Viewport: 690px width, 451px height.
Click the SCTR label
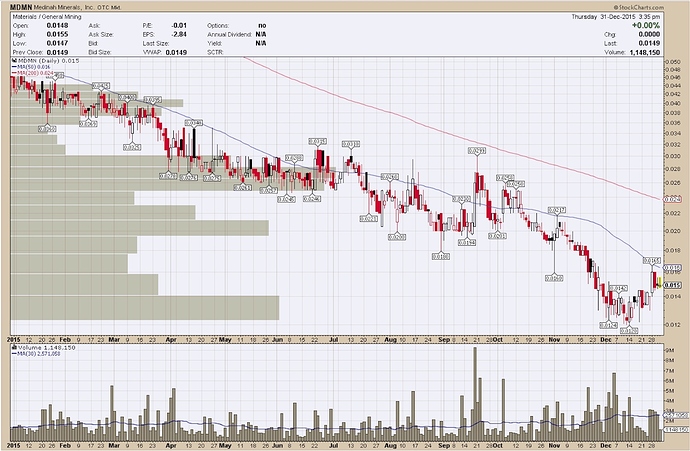(x=216, y=52)
